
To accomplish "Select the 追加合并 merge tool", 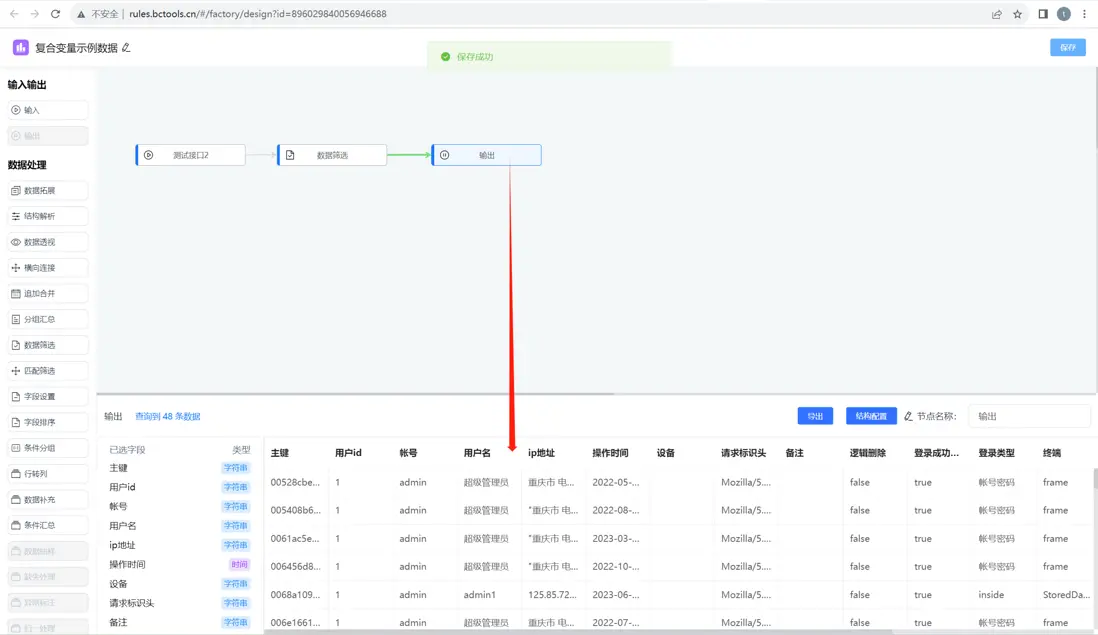I will point(48,293).
